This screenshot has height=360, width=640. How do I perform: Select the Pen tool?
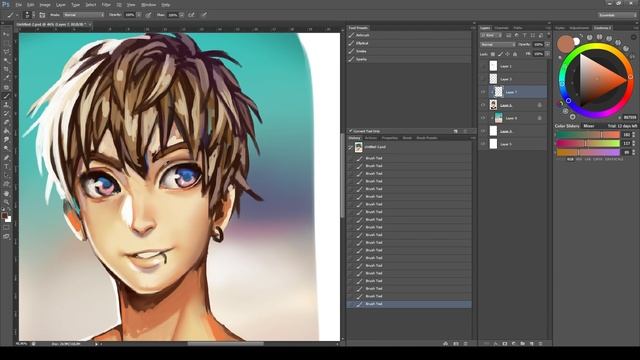coord(6,158)
